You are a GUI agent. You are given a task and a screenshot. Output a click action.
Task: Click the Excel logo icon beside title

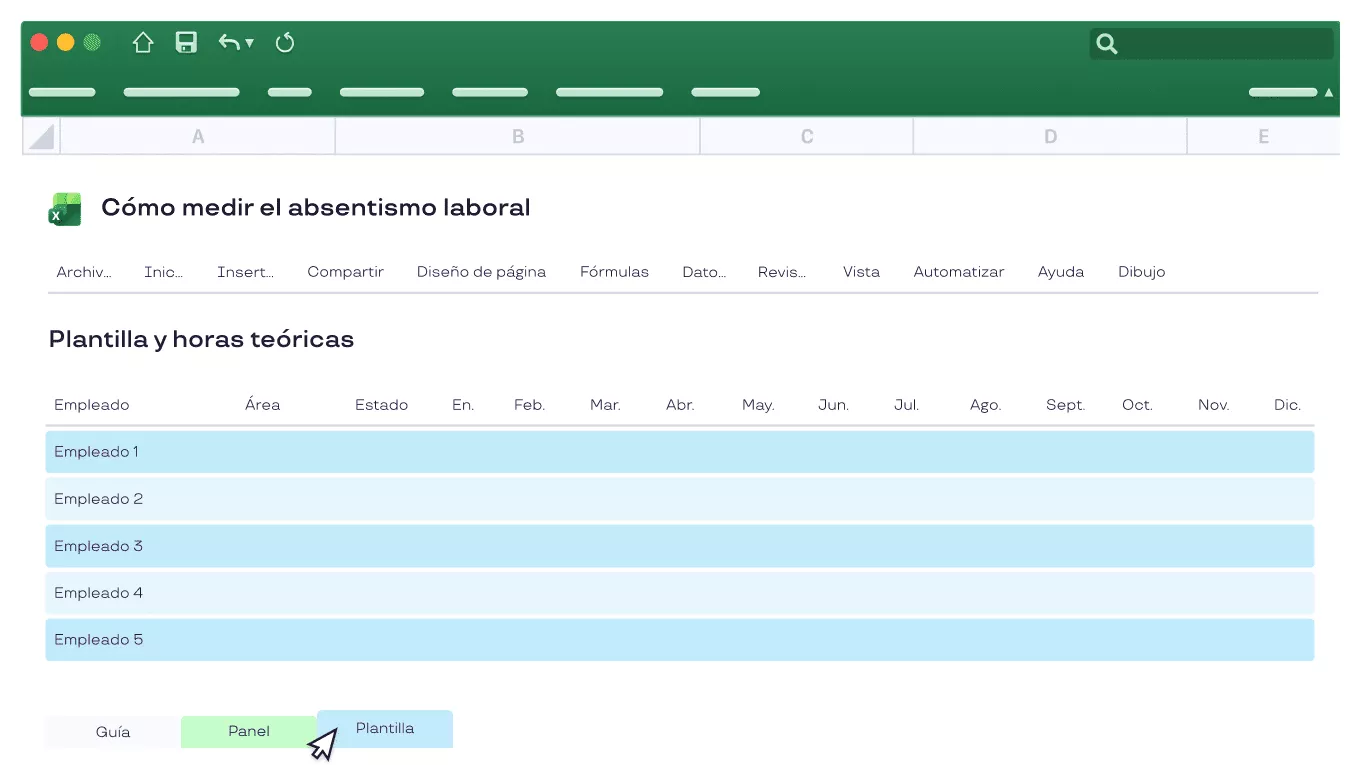pyautogui.click(x=65, y=209)
